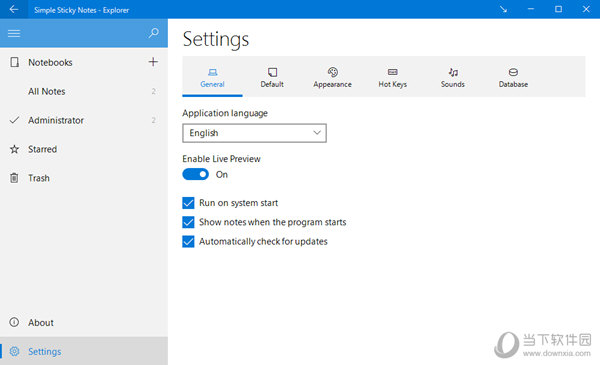This screenshot has height=365, width=600.
Task: Switch to the Default settings tab
Action: pyautogui.click(x=272, y=77)
